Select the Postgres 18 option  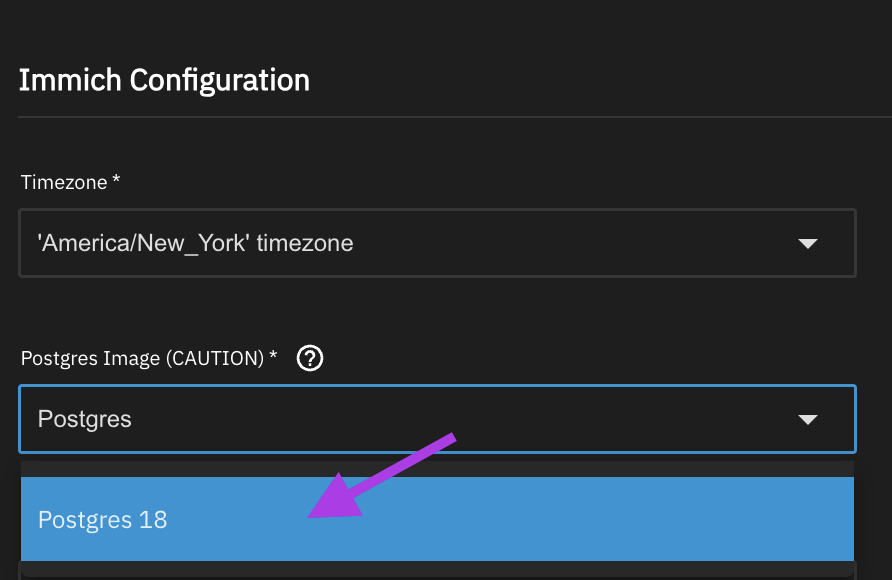pos(103,520)
